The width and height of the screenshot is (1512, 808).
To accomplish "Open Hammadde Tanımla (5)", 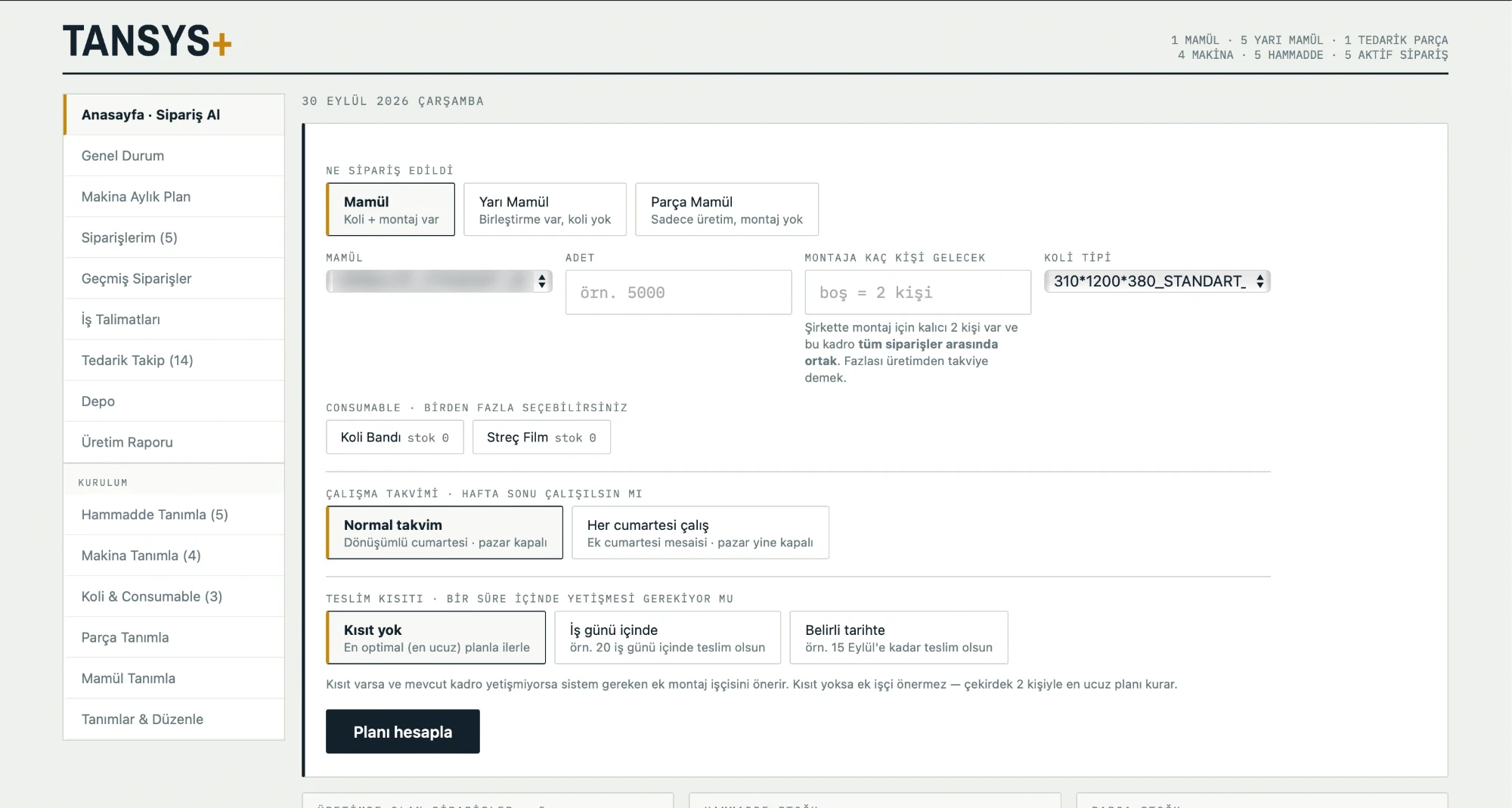I will [174, 515].
